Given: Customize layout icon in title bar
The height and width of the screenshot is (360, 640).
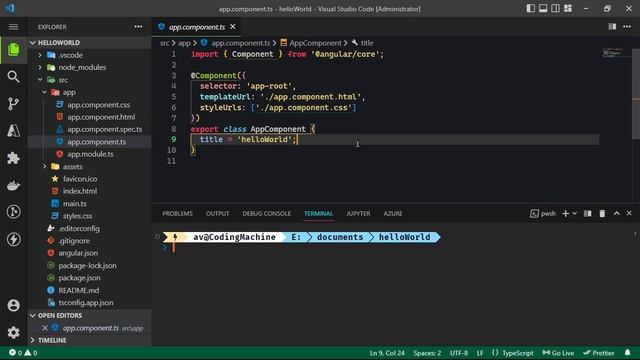Looking at the screenshot, I should pos(568,9).
